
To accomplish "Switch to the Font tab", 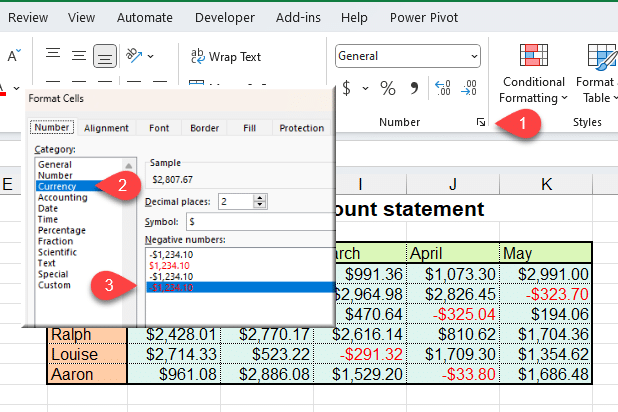I will coord(159,128).
